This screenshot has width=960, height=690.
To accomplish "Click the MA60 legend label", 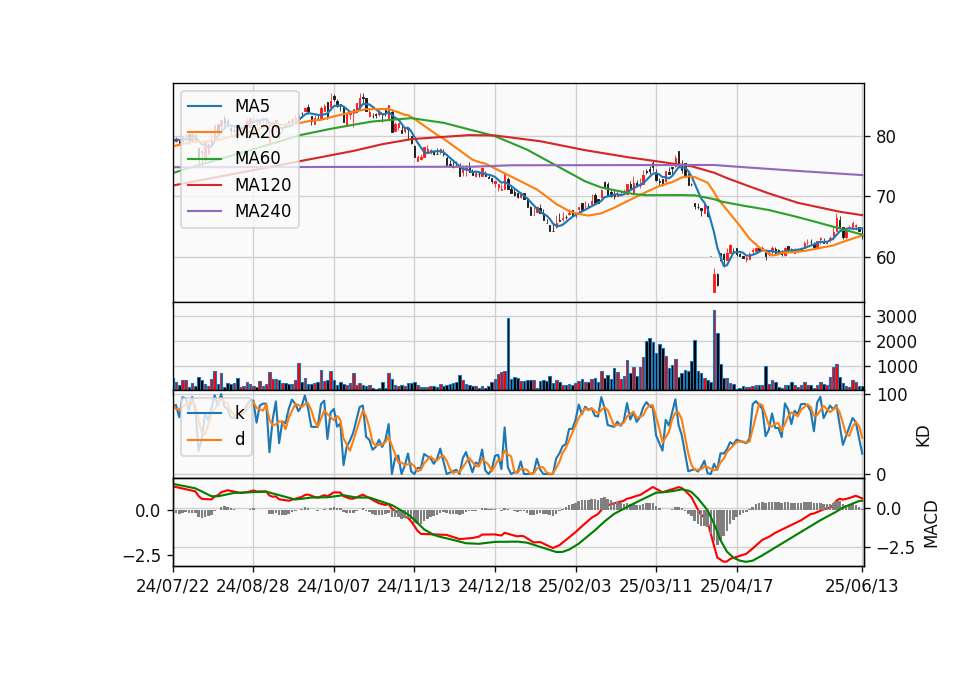I will click(257, 158).
